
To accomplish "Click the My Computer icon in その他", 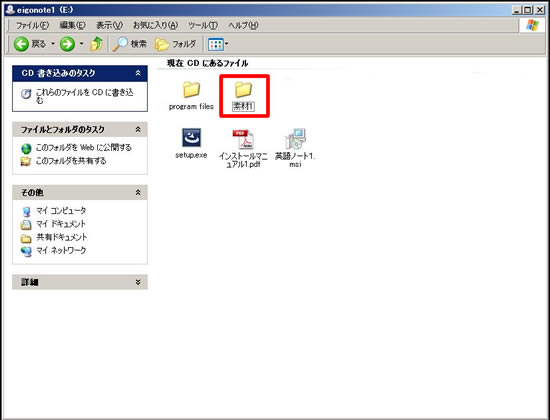I will pos(26,212).
